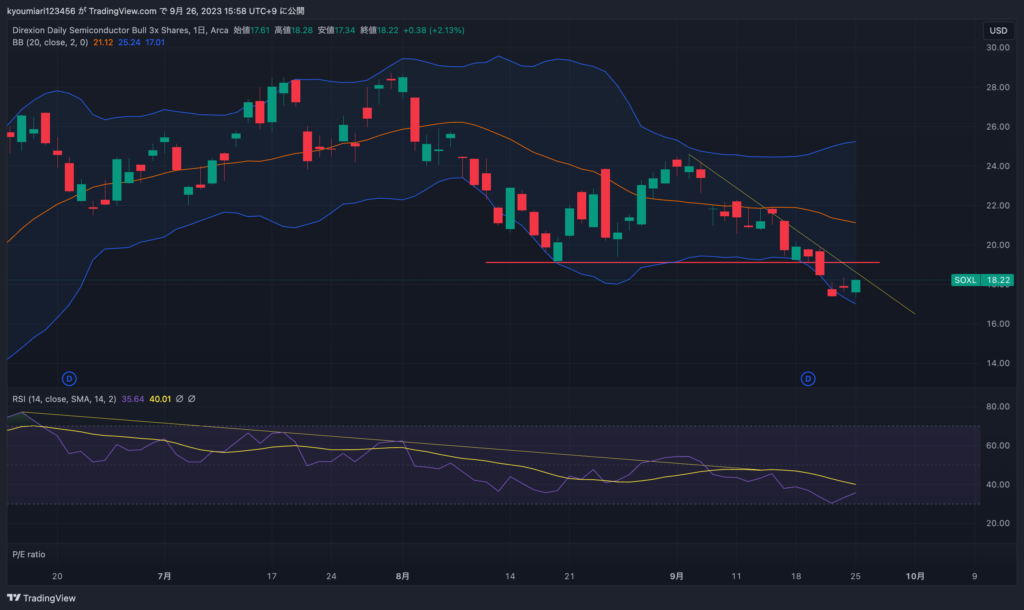Click the kyoumiari123456 author name
Viewport: 1024px width, 610px height.
(41, 11)
